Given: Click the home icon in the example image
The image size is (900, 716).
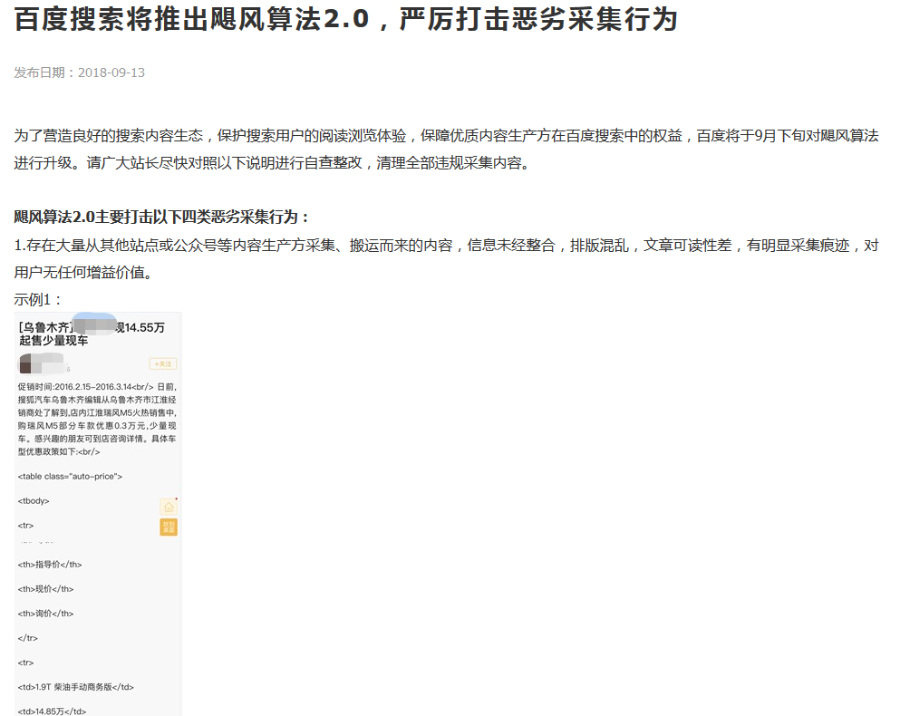Looking at the screenshot, I should [x=168, y=506].
